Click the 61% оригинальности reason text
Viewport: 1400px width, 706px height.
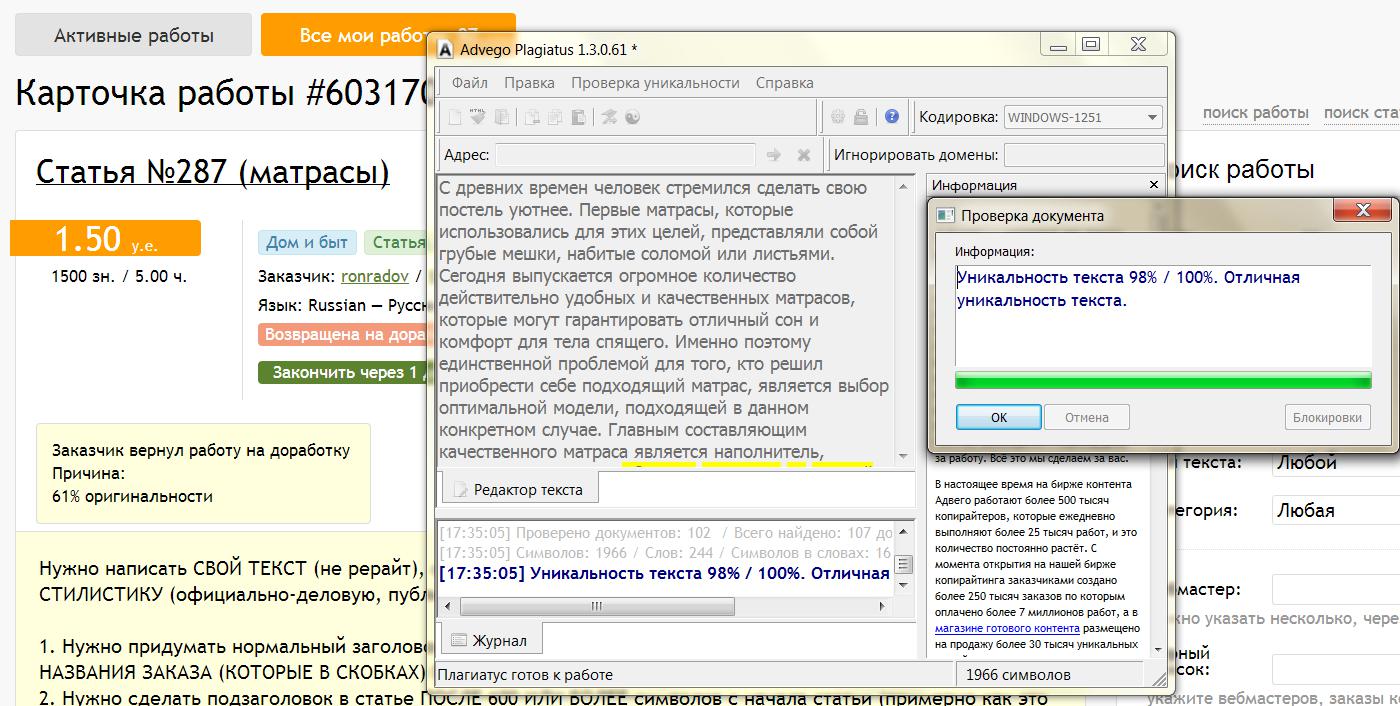(132, 496)
